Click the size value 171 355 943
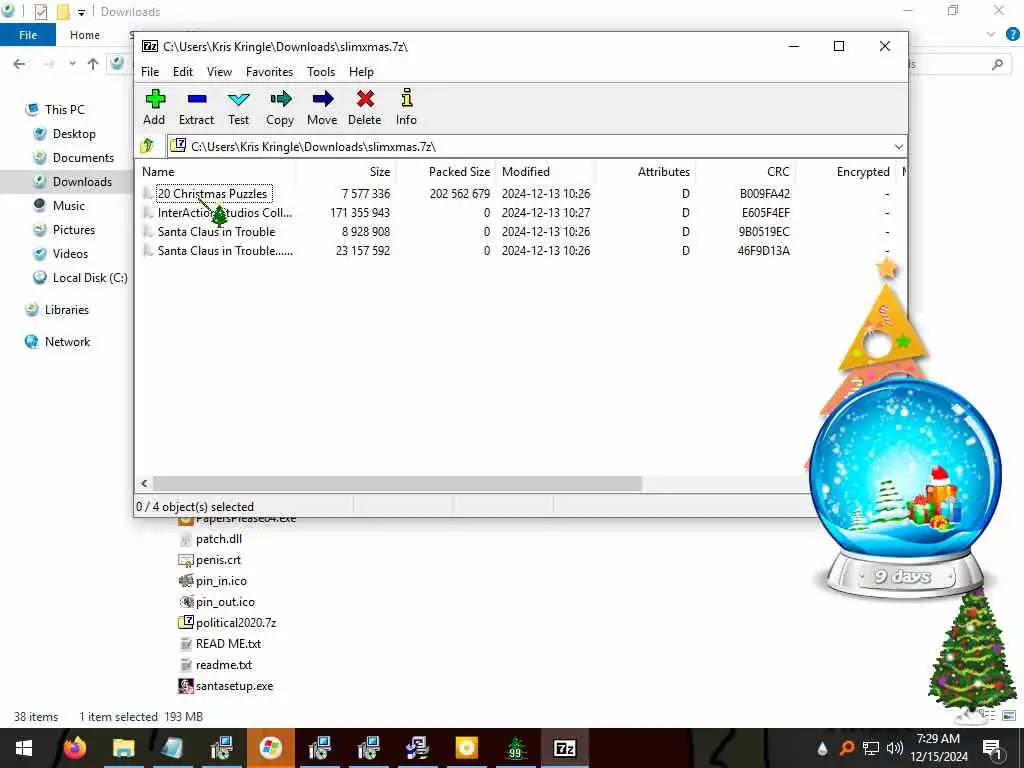The image size is (1024, 768). 360,213
